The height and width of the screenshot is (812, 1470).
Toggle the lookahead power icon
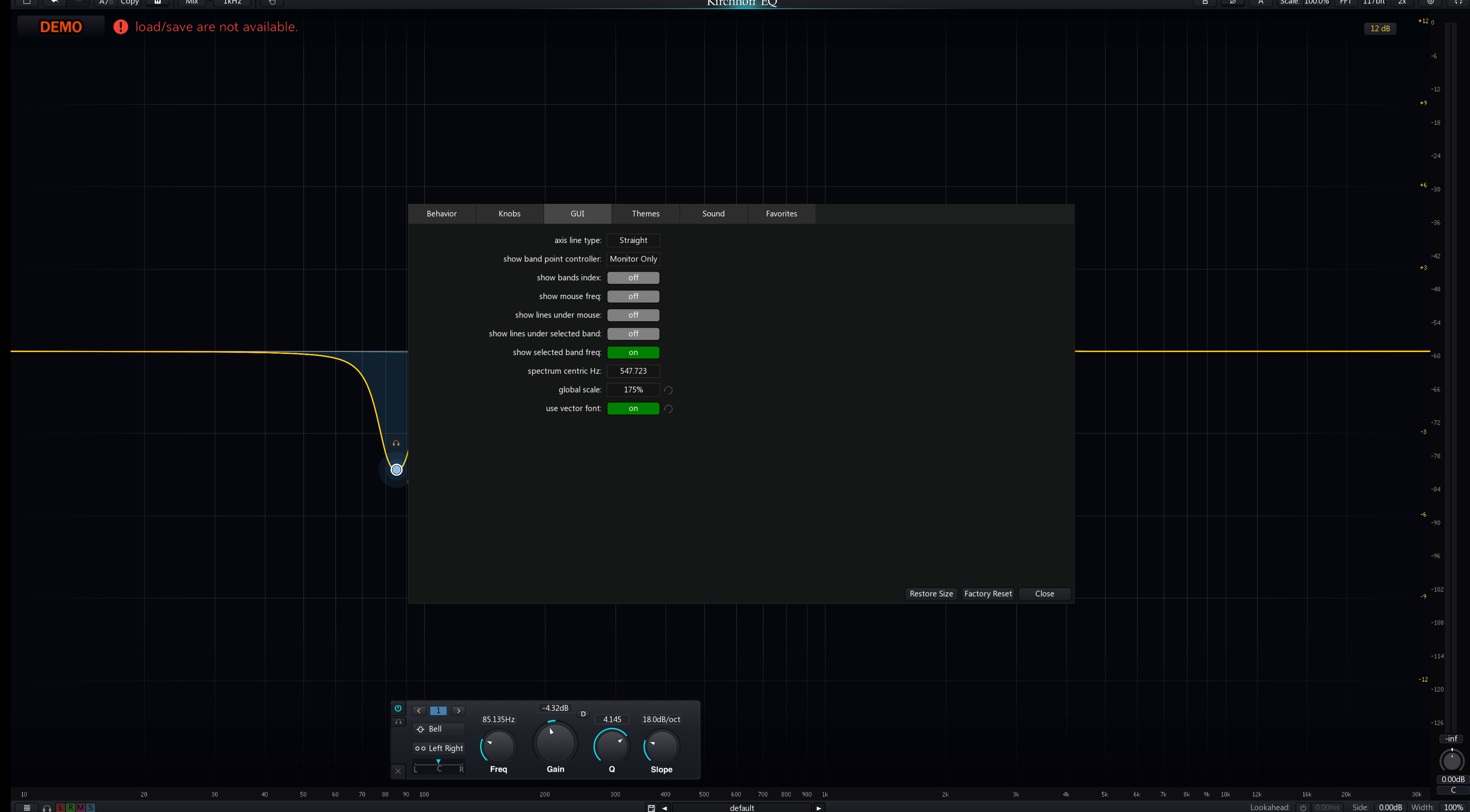[1303, 807]
